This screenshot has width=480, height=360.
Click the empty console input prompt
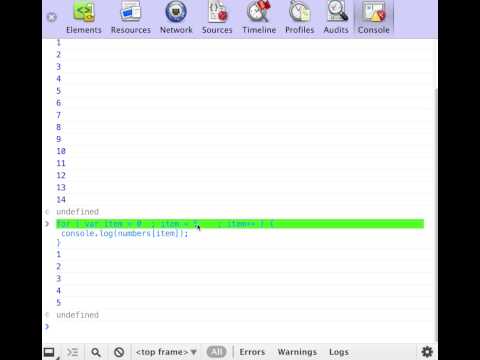[240, 327]
